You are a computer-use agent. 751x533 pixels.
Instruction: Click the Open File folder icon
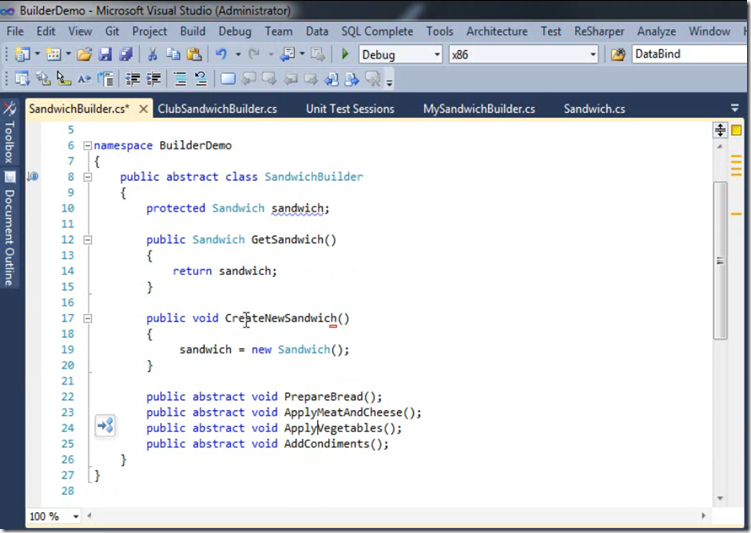tap(84, 54)
